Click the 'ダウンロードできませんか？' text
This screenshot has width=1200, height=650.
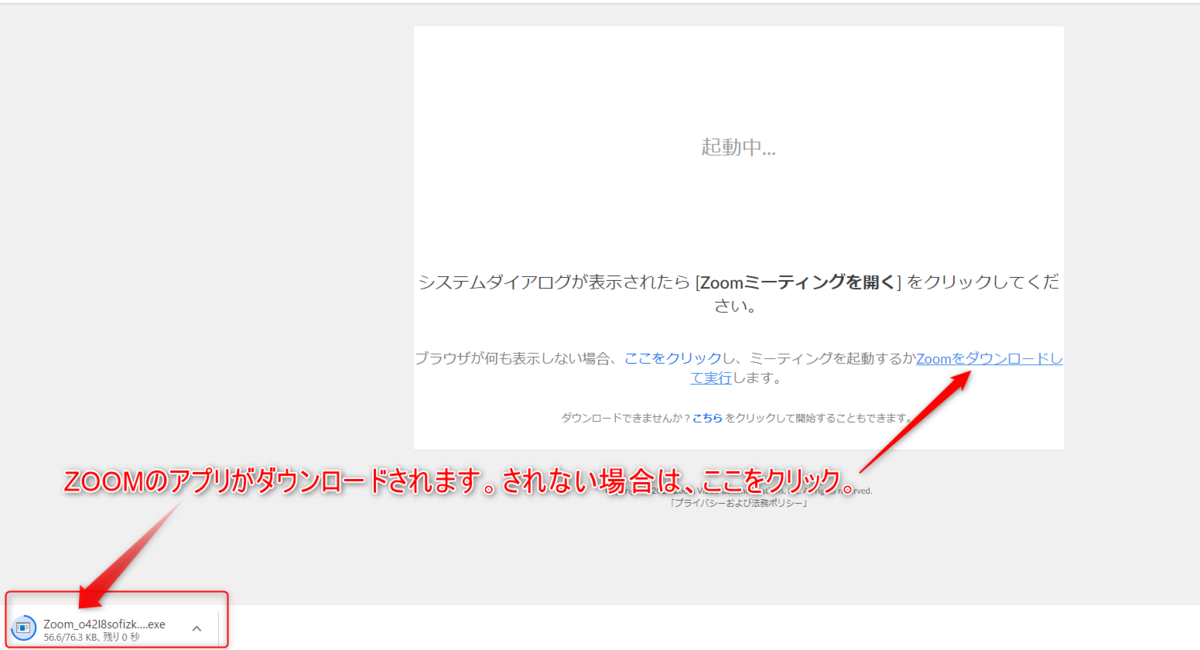pyautogui.click(x=626, y=418)
